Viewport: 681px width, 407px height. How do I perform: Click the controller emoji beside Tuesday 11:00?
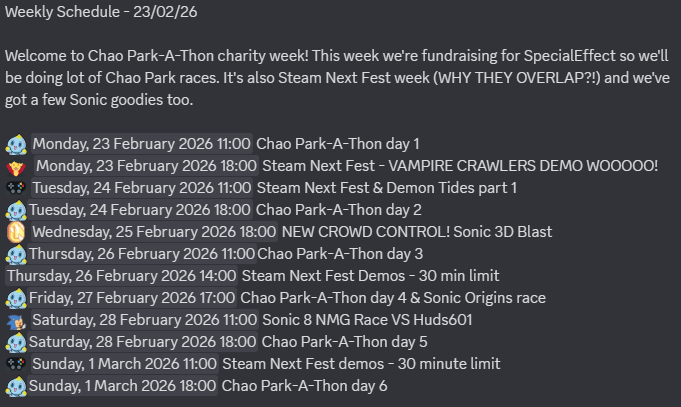click(x=16, y=188)
